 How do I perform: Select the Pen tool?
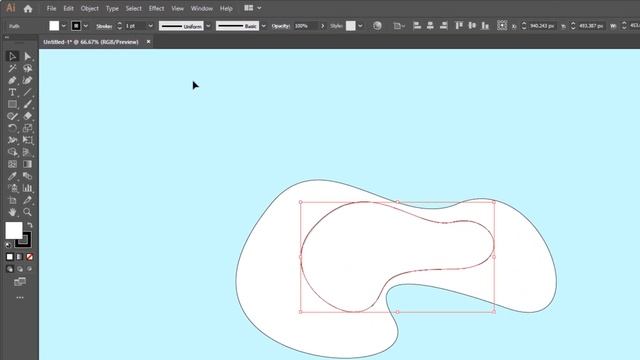coord(12,80)
